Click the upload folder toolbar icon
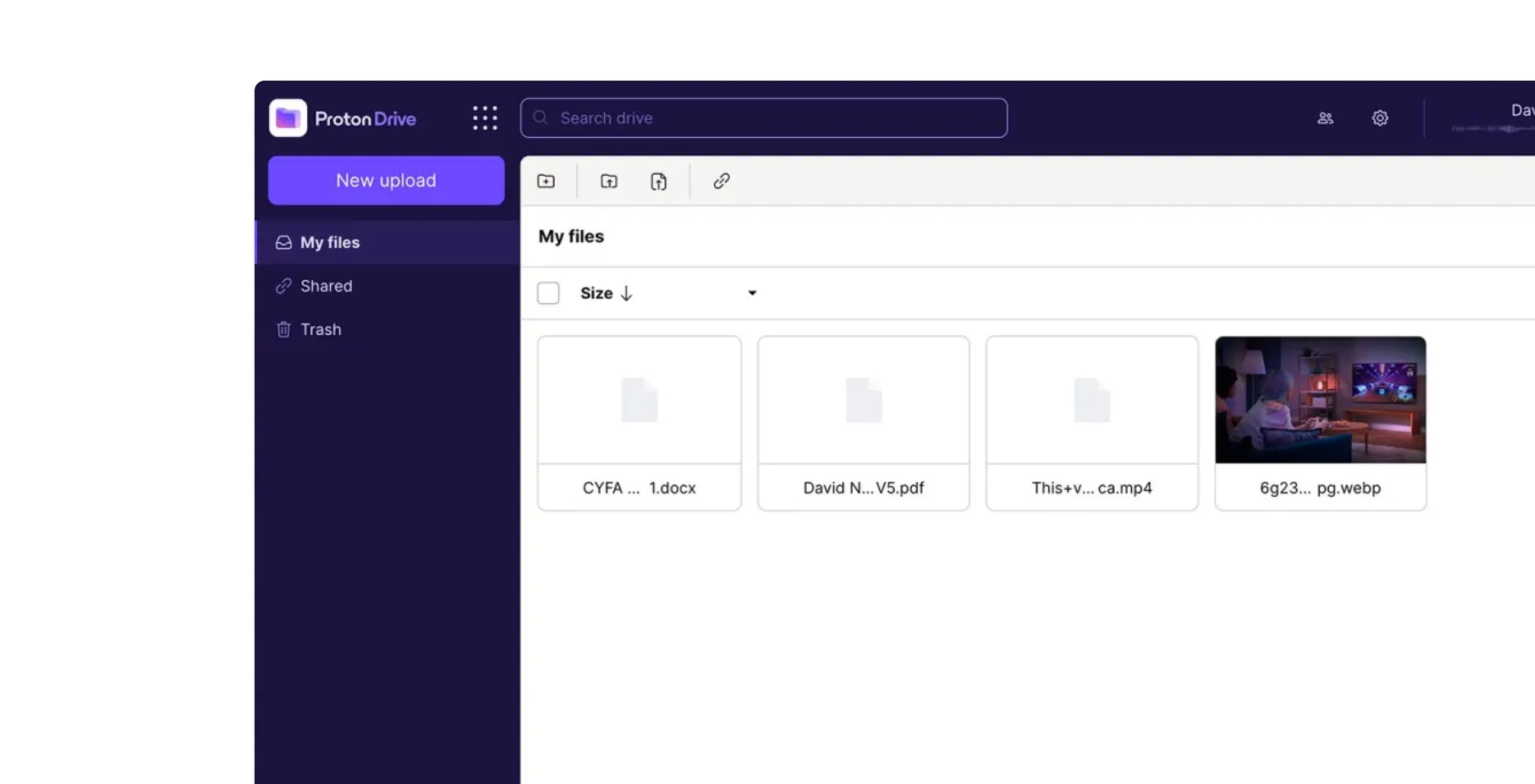Viewport: 1535px width, 784px height. (609, 182)
